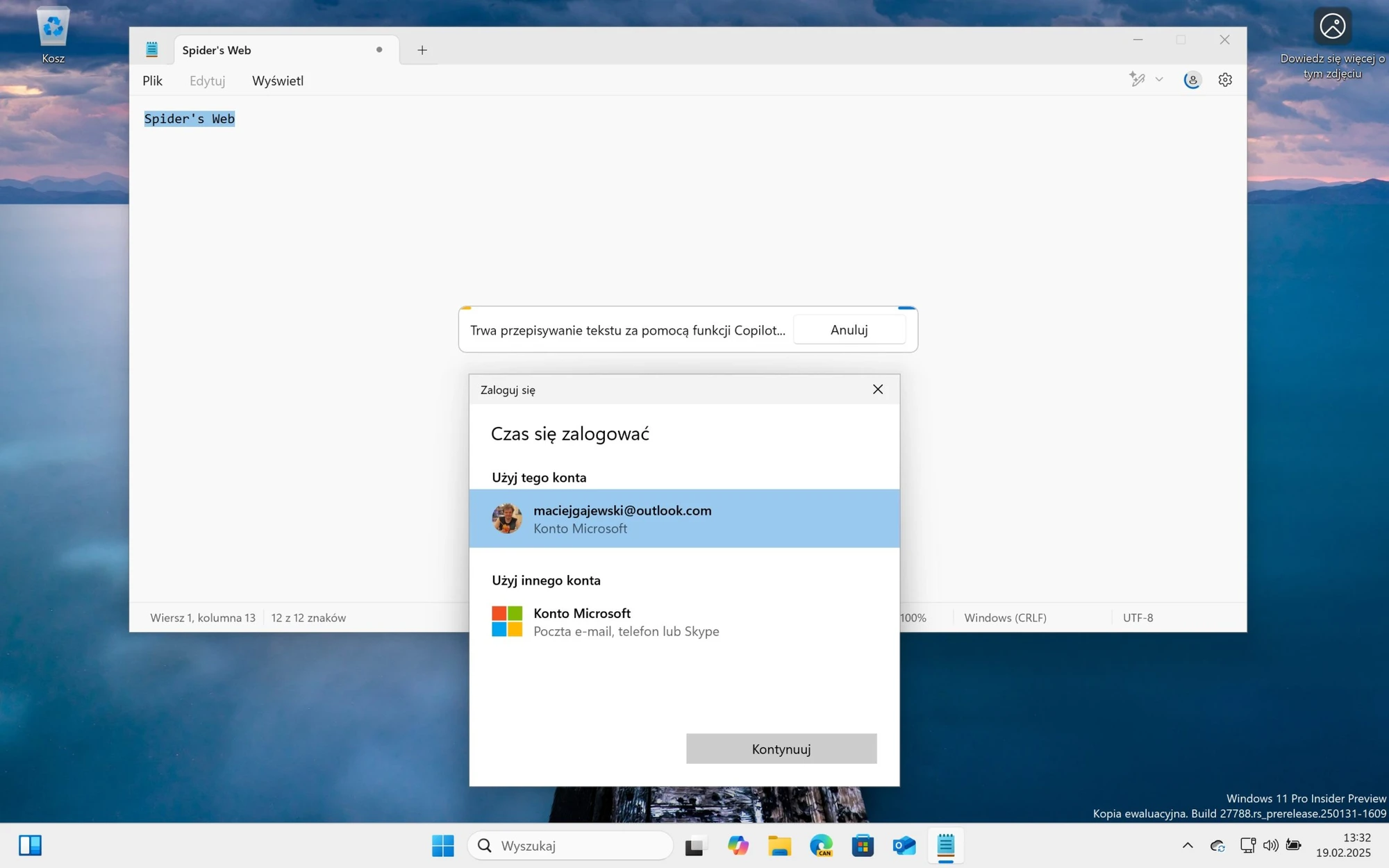This screenshot has height=868, width=1389.
Task: Click the highlighted text Spider's Web
Action: 189,119
